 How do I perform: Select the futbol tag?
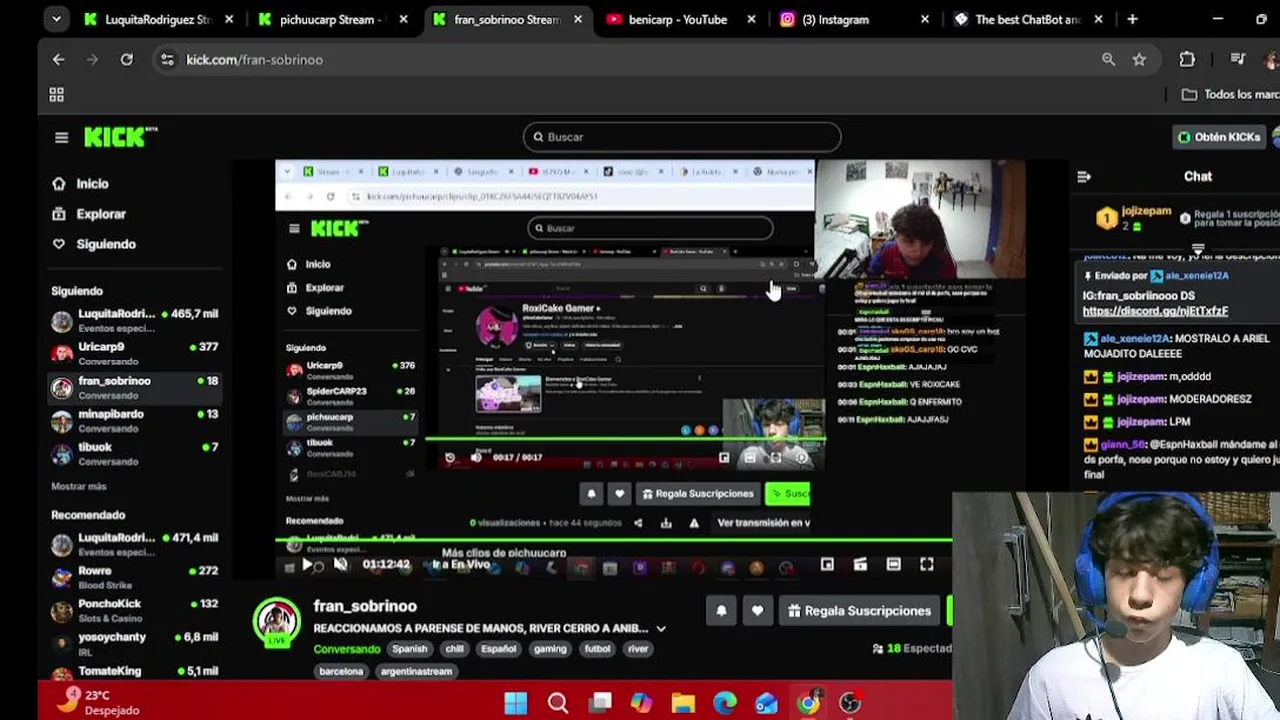[597, 649]
